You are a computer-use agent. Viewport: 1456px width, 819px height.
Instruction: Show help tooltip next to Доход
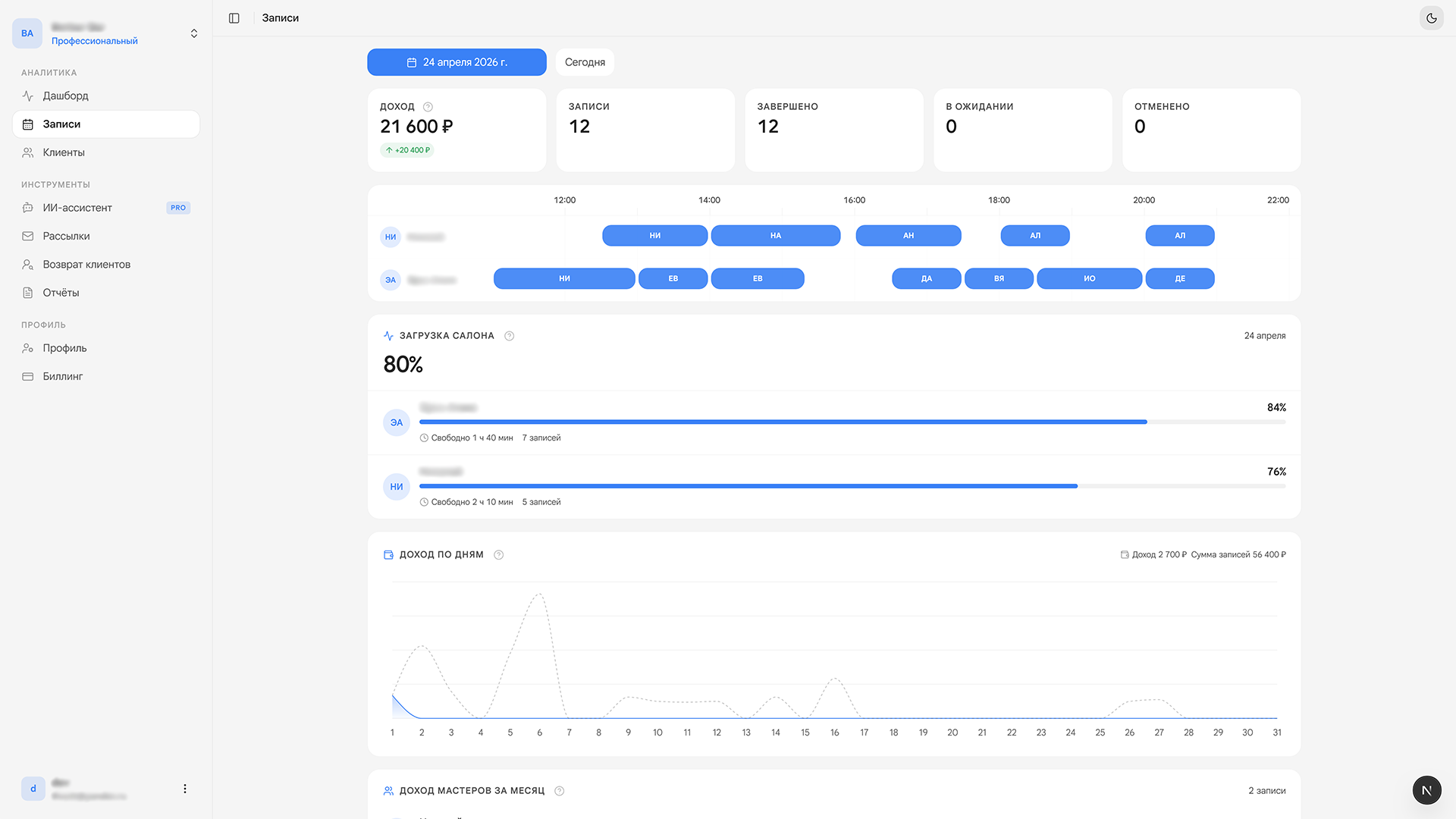pyautogui.click(x=428, y=107)
